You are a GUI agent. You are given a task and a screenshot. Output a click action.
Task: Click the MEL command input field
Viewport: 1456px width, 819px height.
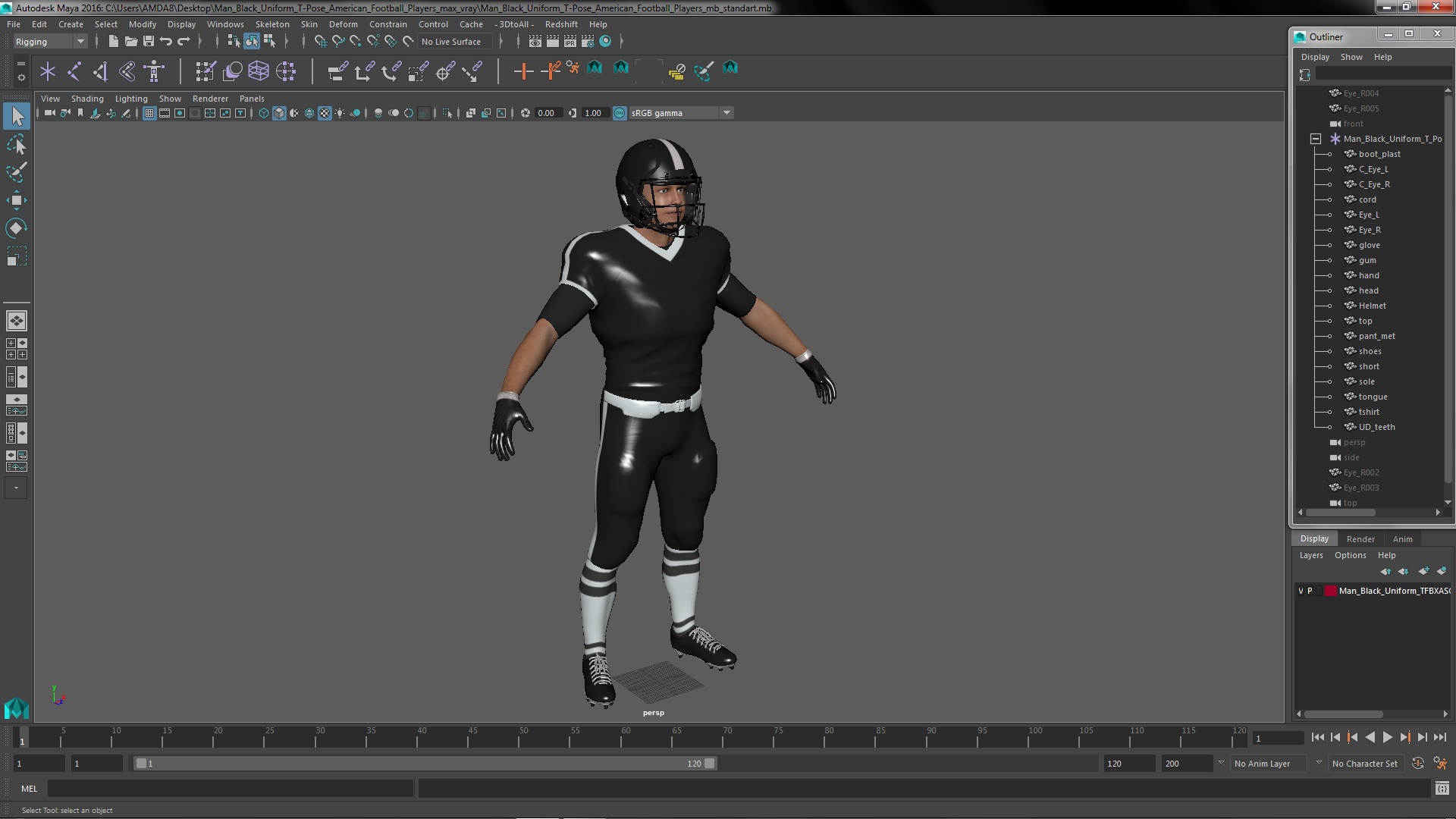coord(231,789)
